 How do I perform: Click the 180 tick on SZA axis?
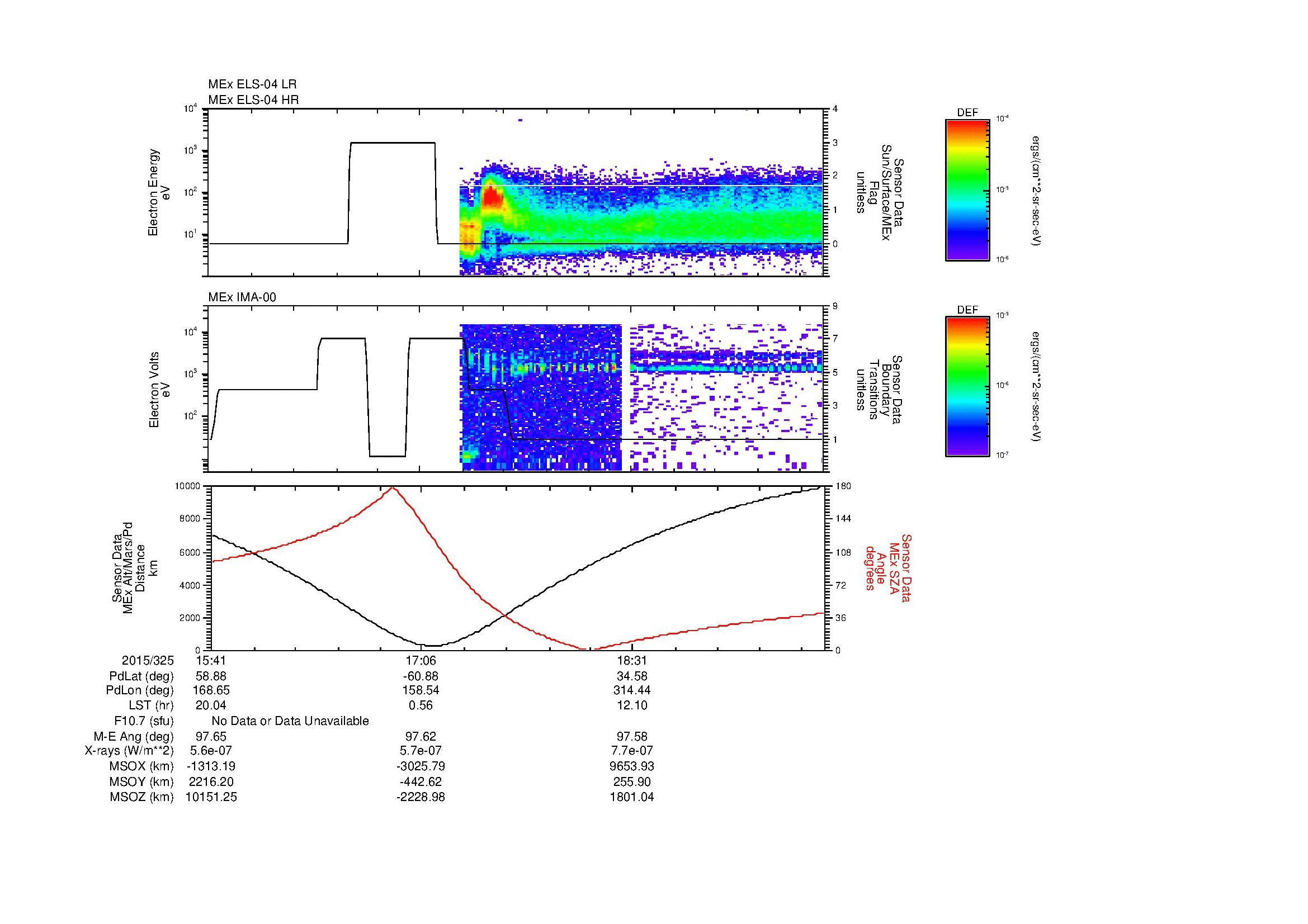843,486
